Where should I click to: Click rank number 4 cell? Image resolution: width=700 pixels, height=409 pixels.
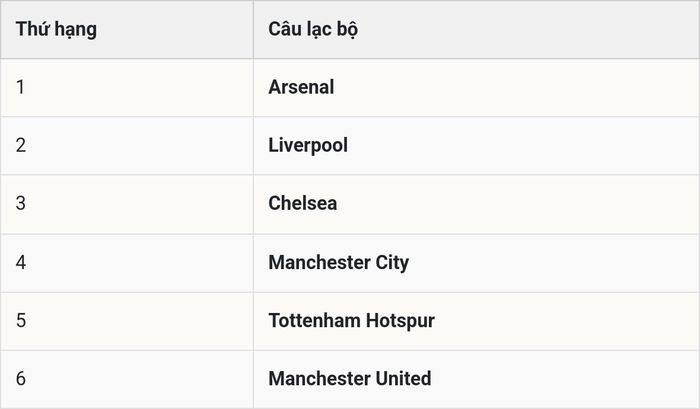point(127,263)
